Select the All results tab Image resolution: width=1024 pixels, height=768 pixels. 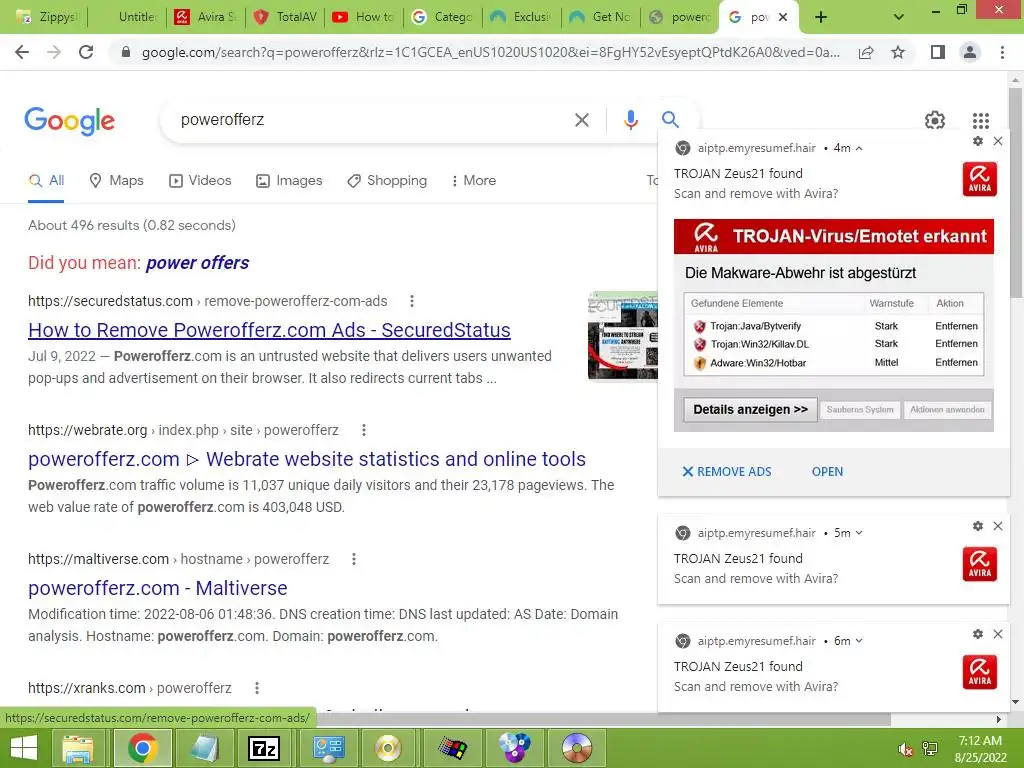click(x=46, y=181)
